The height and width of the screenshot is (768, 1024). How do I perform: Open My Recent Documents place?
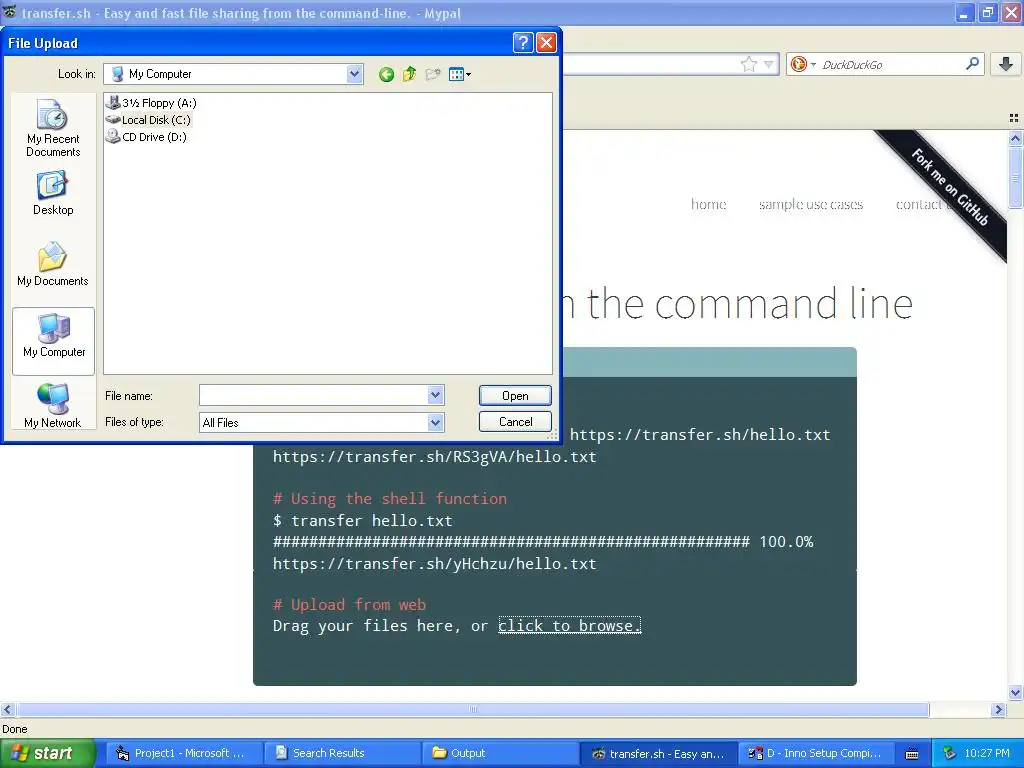coord(53,128)
